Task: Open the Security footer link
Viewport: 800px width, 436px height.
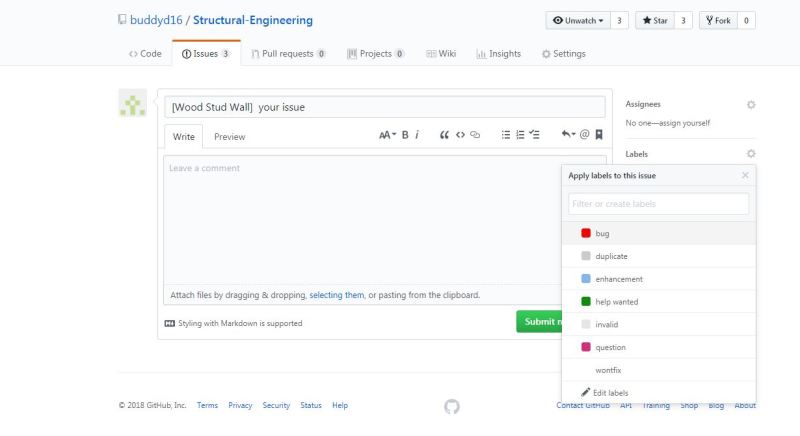Action: (x=276, y=405)
